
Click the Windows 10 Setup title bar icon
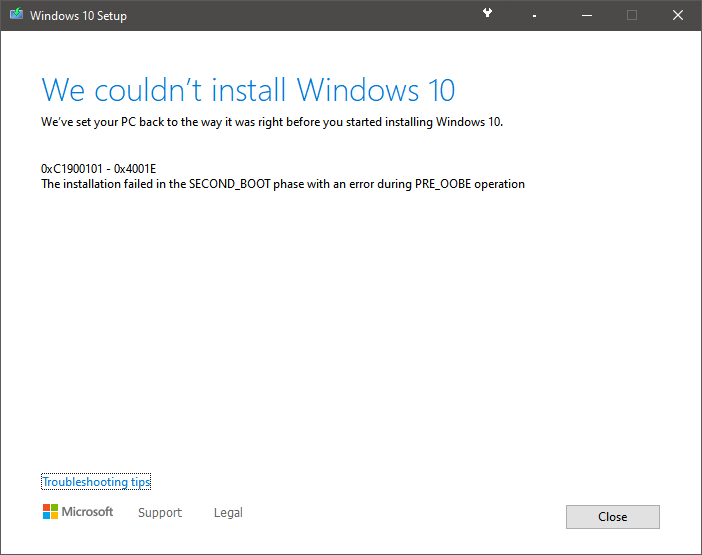tap(17, 15)
